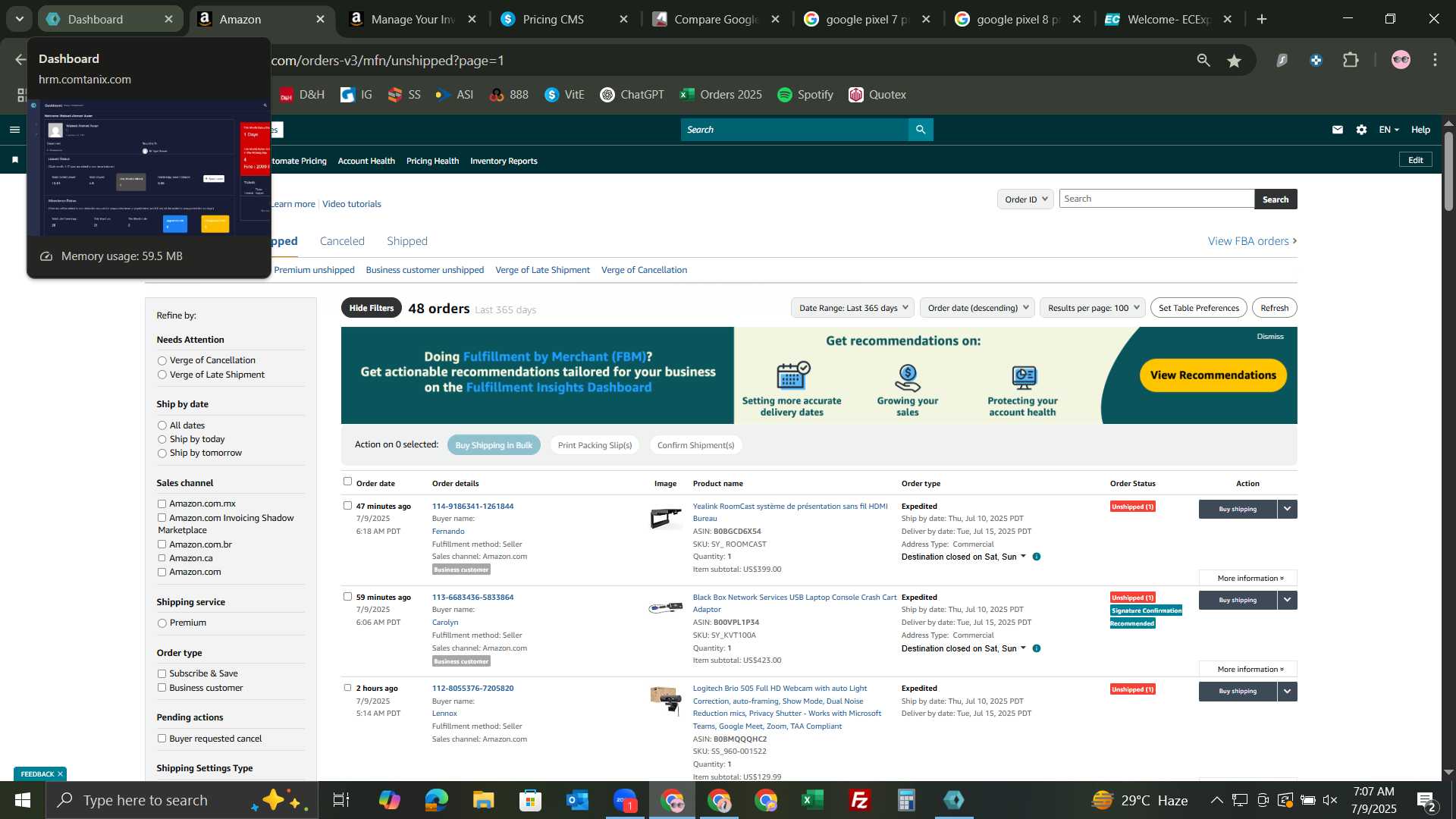Select Verge of Late Shipment radio filter
The width and height of the screenshot is (1456, 819).
point(162,375)
